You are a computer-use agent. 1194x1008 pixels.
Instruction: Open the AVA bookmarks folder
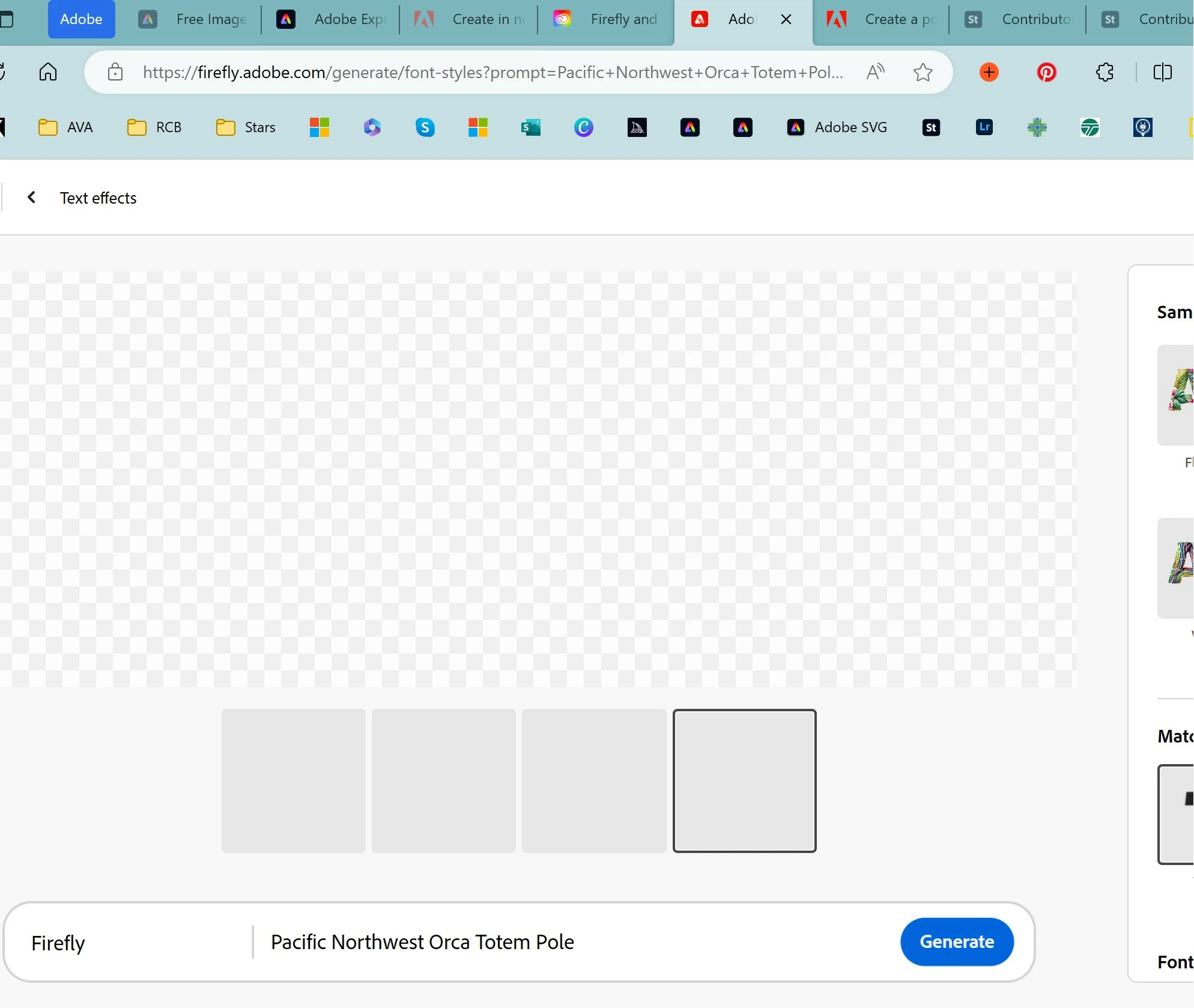65,127
